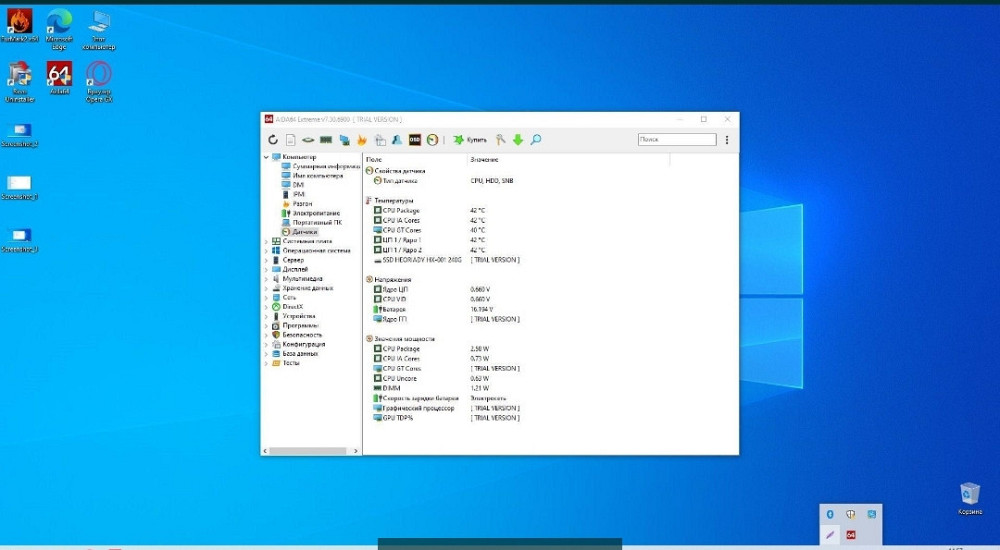The image size is (1000, 550).
Task: Collapse the Компьютер tree node
Action: [267, 157]
